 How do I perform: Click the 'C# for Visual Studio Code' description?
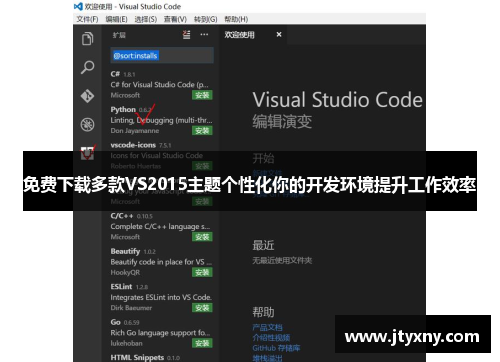pos(159,85)
